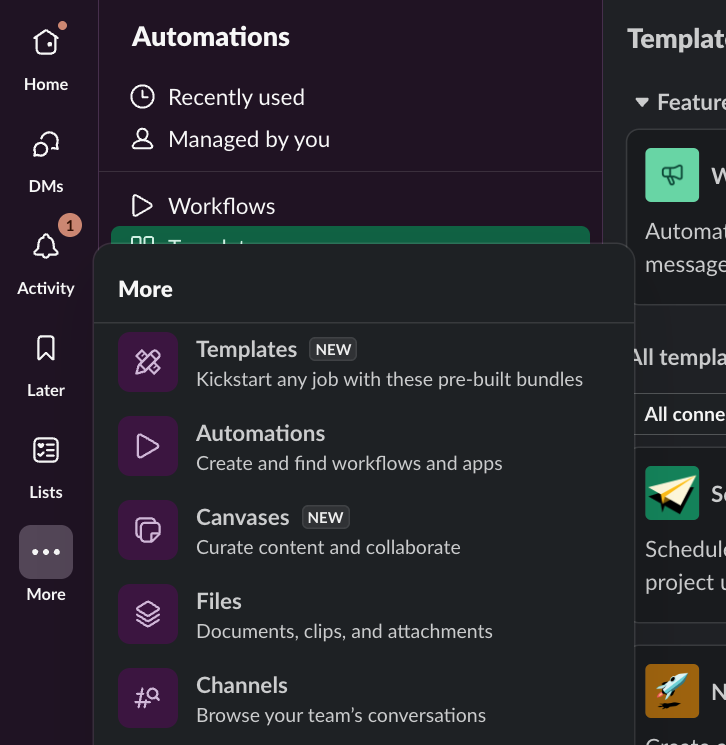Open the Later bookmark icon
The width and height of the screenshot is (726, 745).
coord(46,348)
